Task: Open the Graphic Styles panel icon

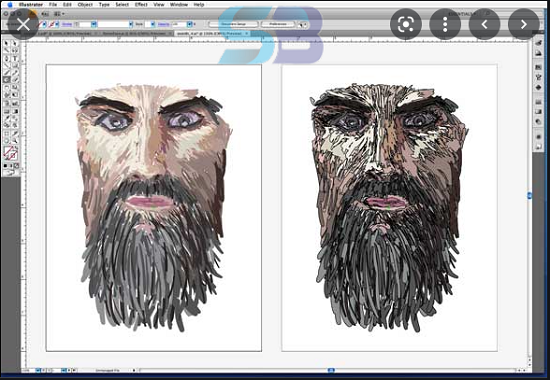Action: tap(538, 146)
